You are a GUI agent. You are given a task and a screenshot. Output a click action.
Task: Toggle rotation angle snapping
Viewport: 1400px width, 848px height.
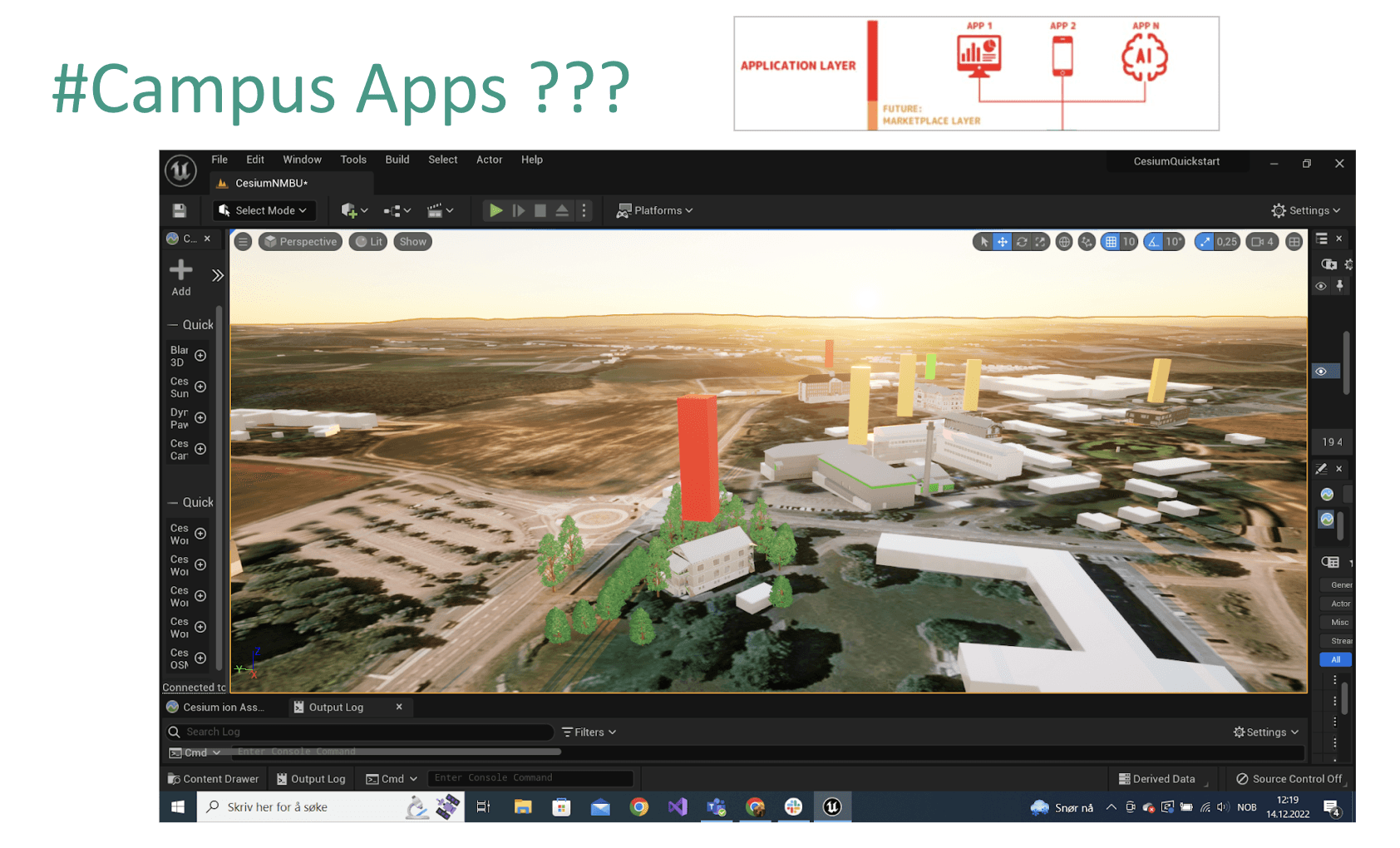click(1153, 242)
